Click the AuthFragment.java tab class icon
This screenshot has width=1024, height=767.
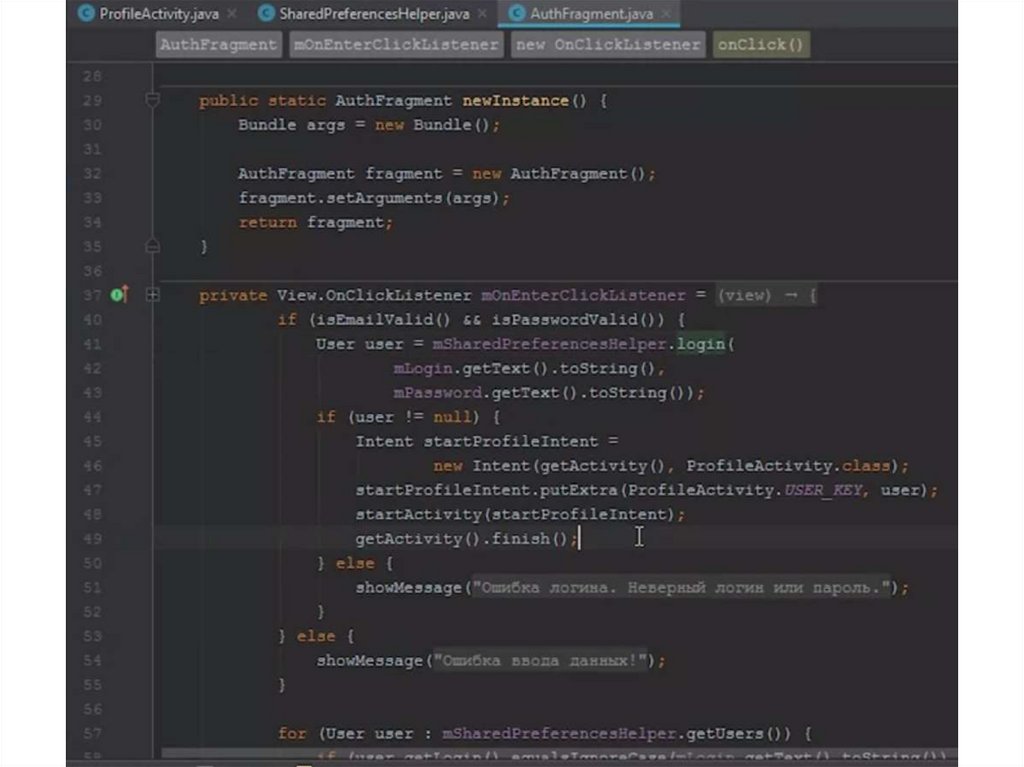coord(517,14)
